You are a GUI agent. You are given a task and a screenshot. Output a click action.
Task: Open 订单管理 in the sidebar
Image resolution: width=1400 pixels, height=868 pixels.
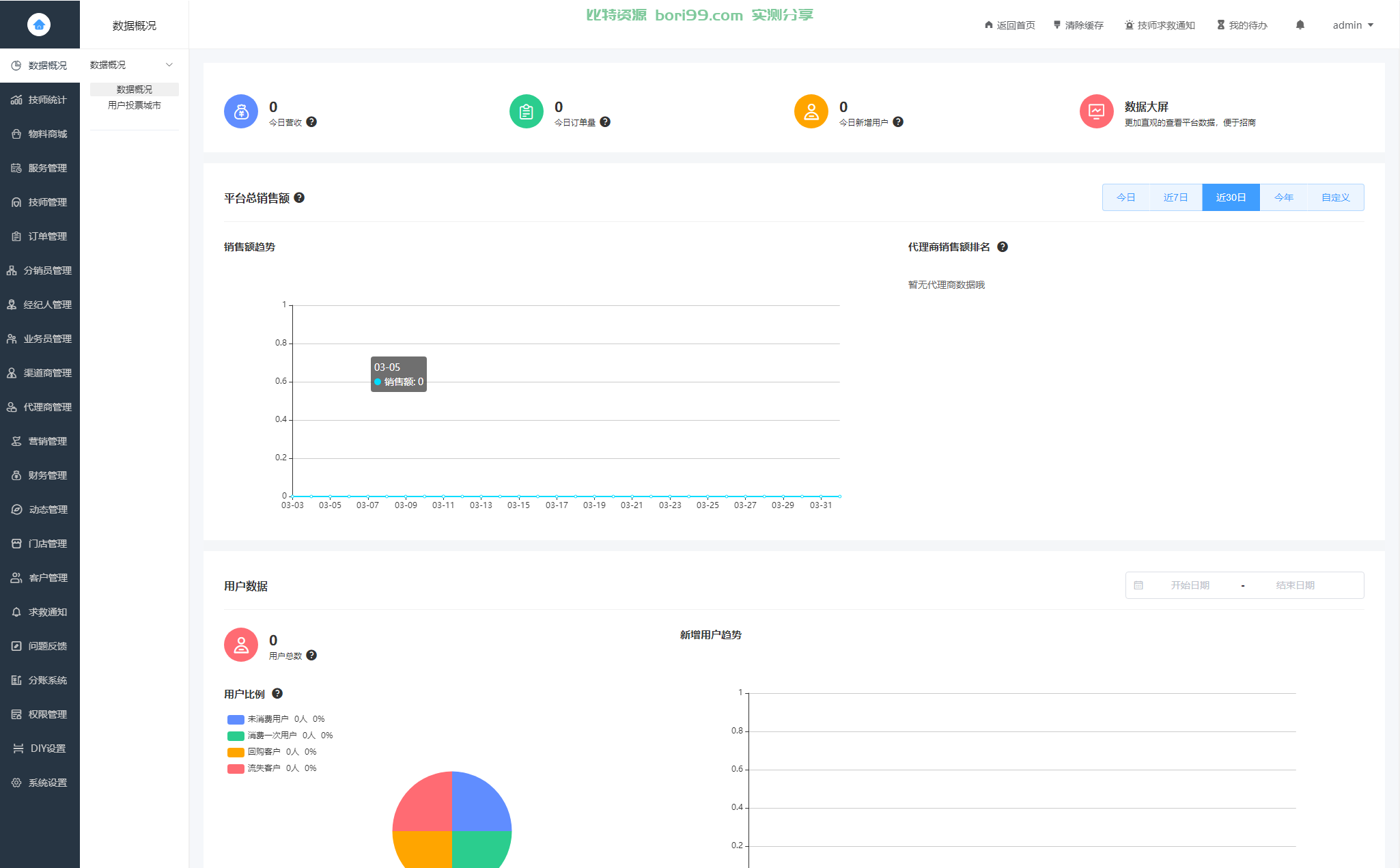point(40,236)
